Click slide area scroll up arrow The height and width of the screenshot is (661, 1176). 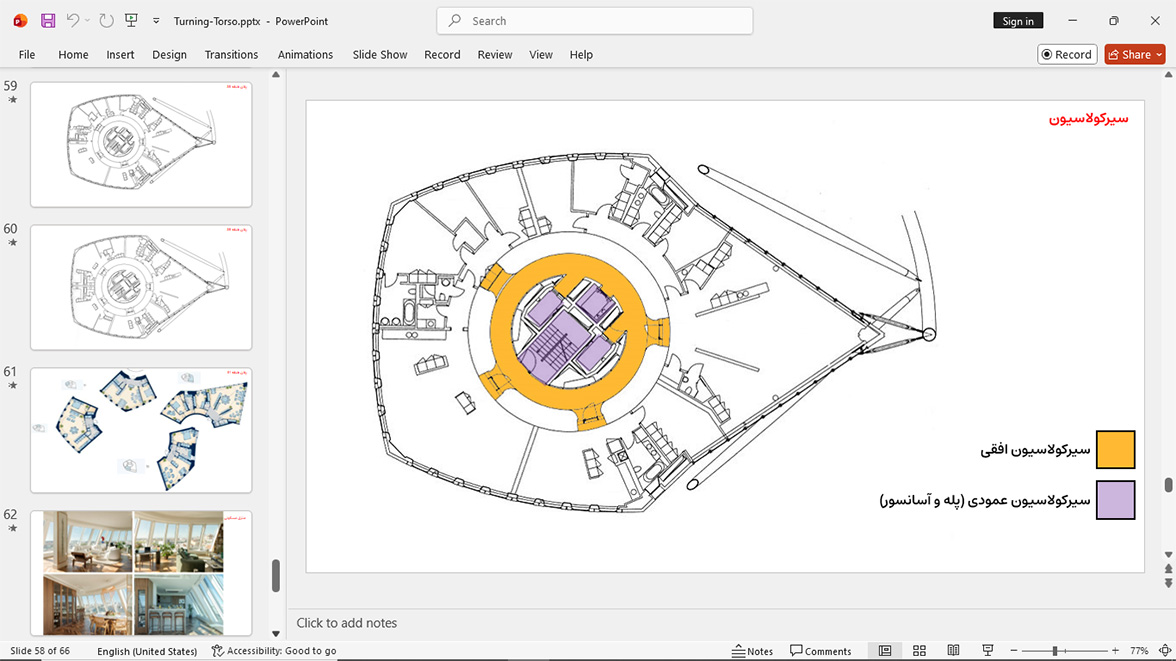pyautogui.click(x=1168, y=75)
